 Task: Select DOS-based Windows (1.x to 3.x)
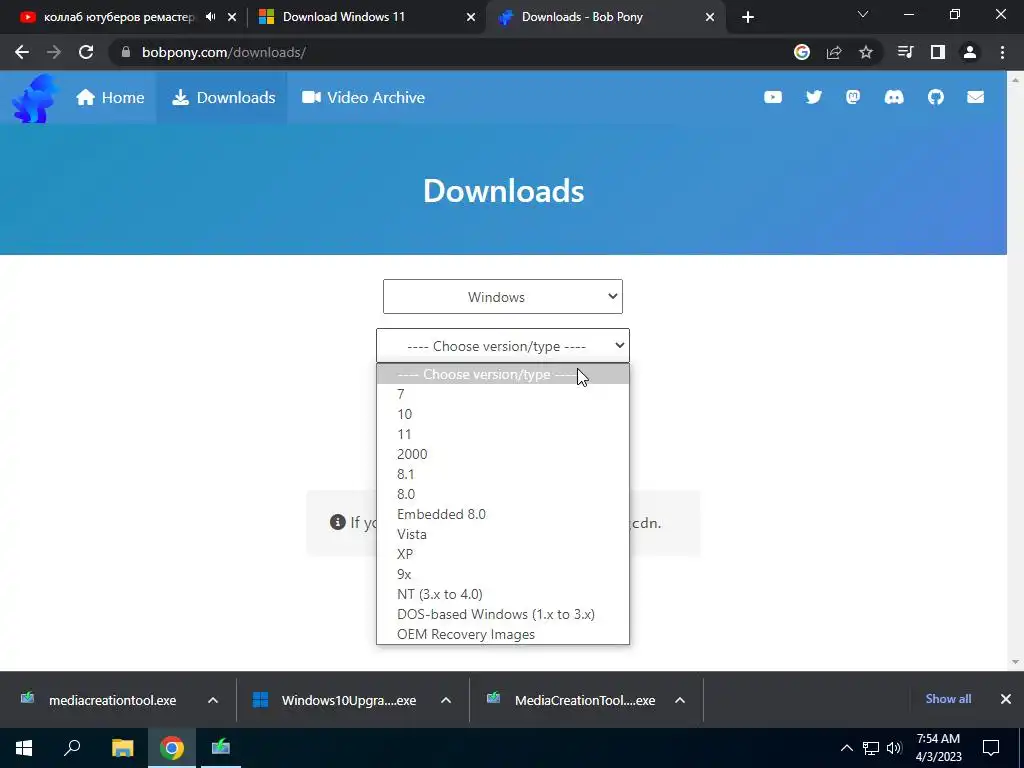pos(502,614)
